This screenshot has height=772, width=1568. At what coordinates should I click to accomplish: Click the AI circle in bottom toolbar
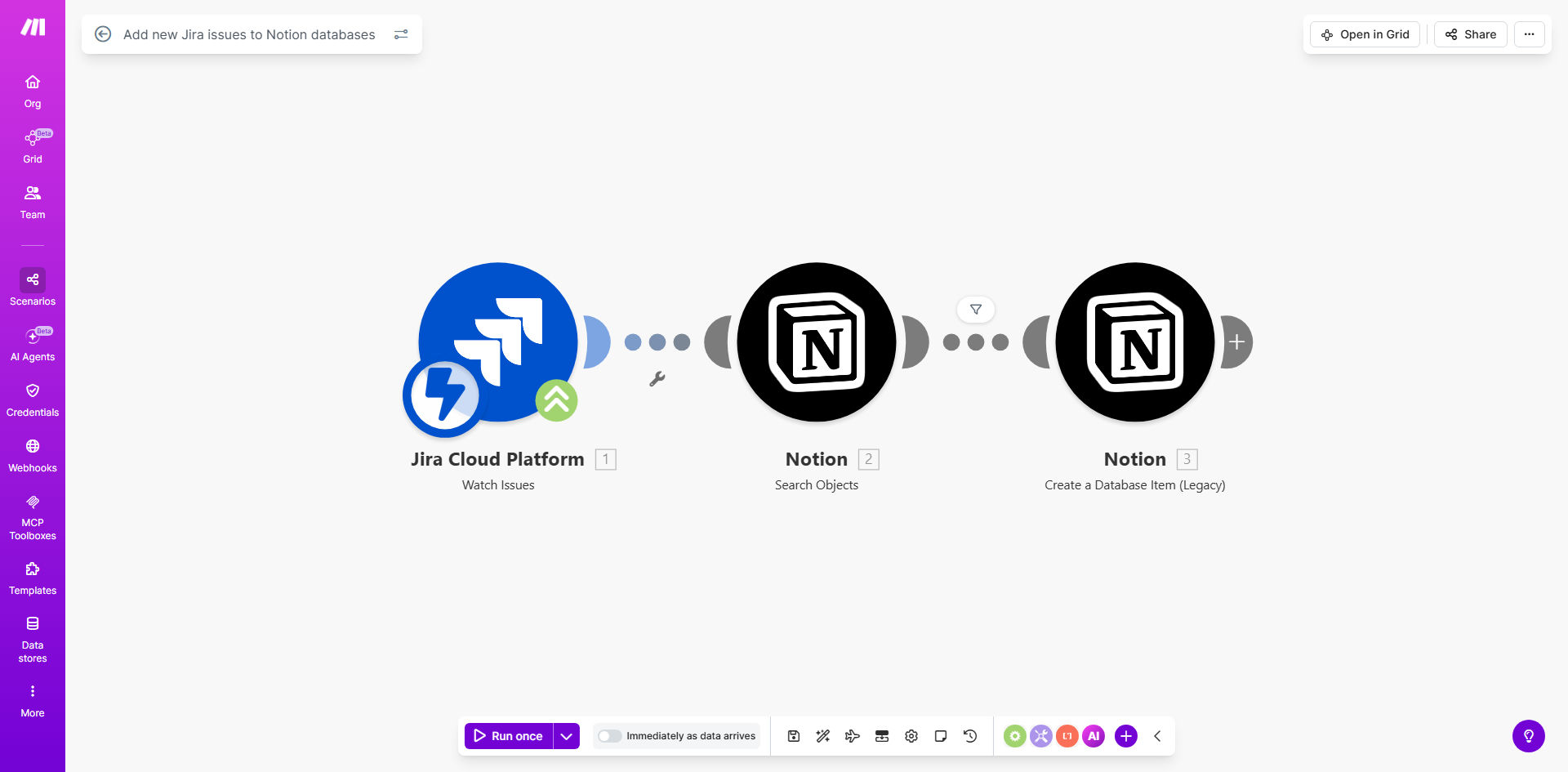(x=1094, y=736)
